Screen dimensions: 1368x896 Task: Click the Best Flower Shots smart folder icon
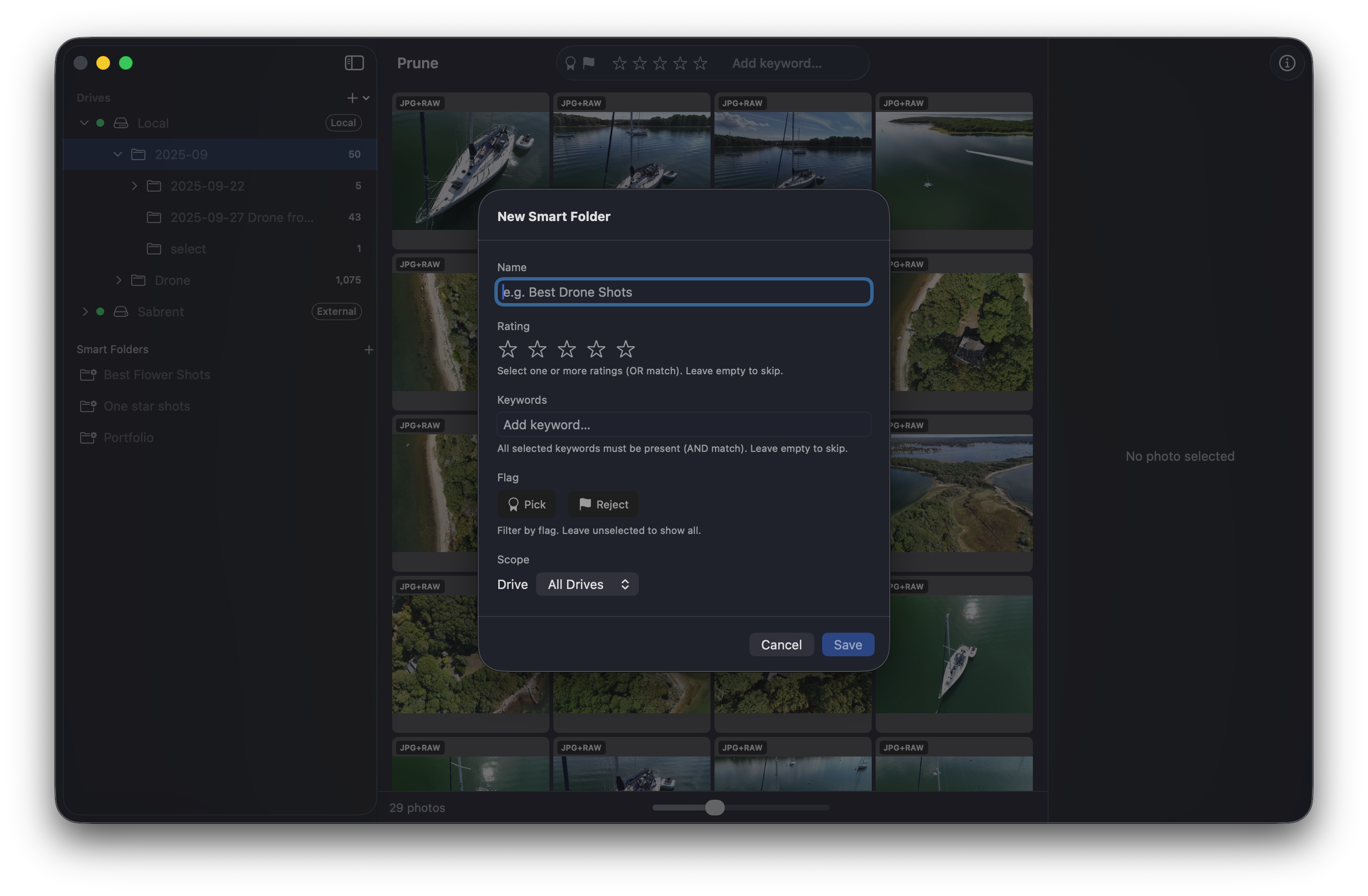pyautogui.click(x=88, y=375)
